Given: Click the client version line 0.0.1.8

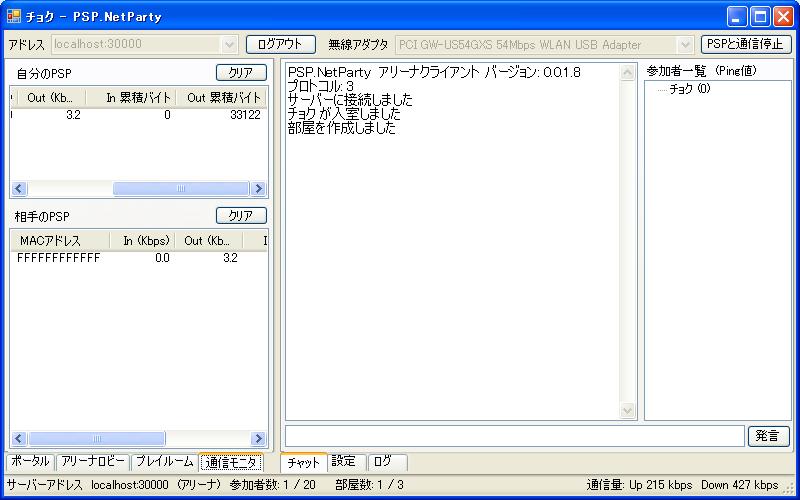Looking at the screenshot, I should (434, 72).
